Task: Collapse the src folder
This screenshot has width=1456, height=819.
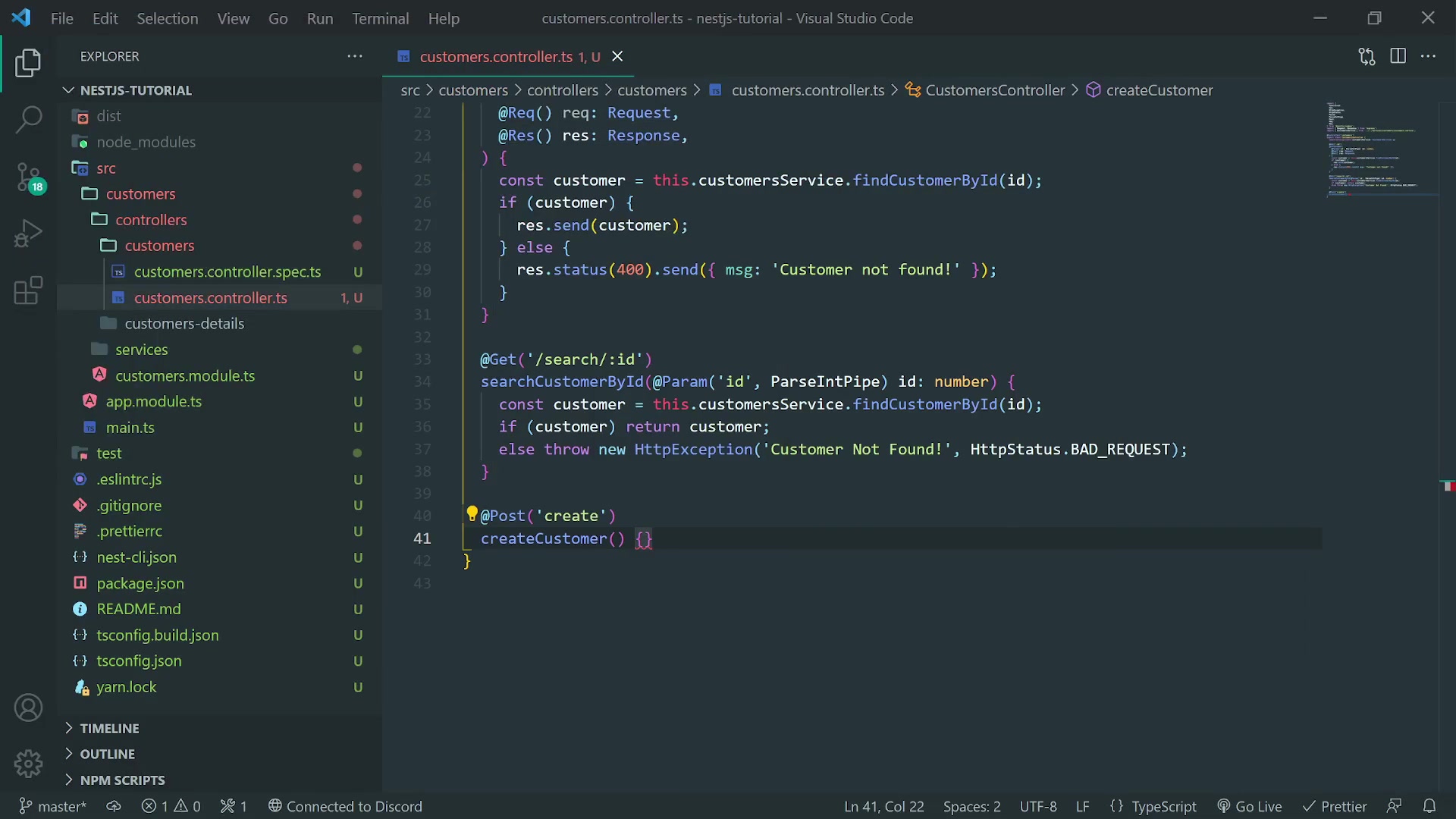Action: (219, 168)
